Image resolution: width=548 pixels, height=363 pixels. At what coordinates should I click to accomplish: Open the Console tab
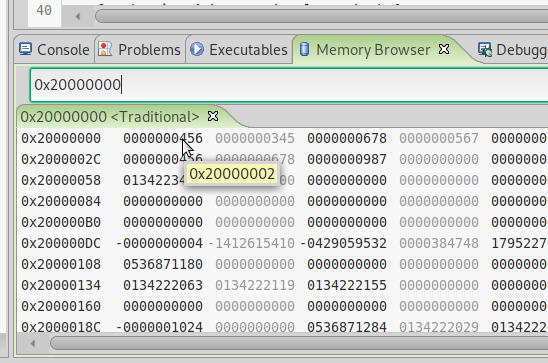(55, 50)
